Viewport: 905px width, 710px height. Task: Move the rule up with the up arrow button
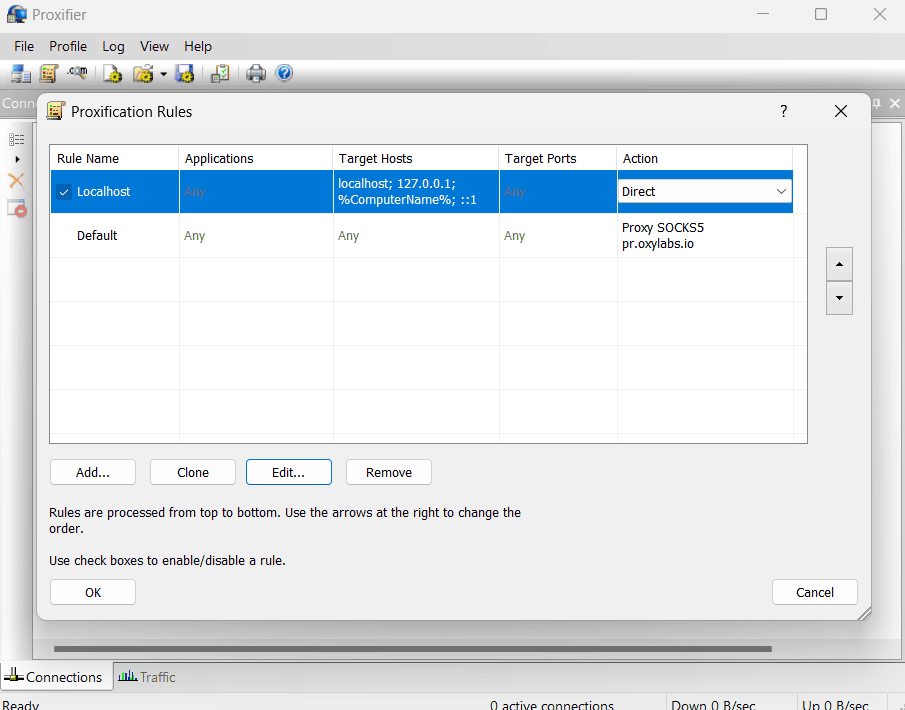coord(839,264)
